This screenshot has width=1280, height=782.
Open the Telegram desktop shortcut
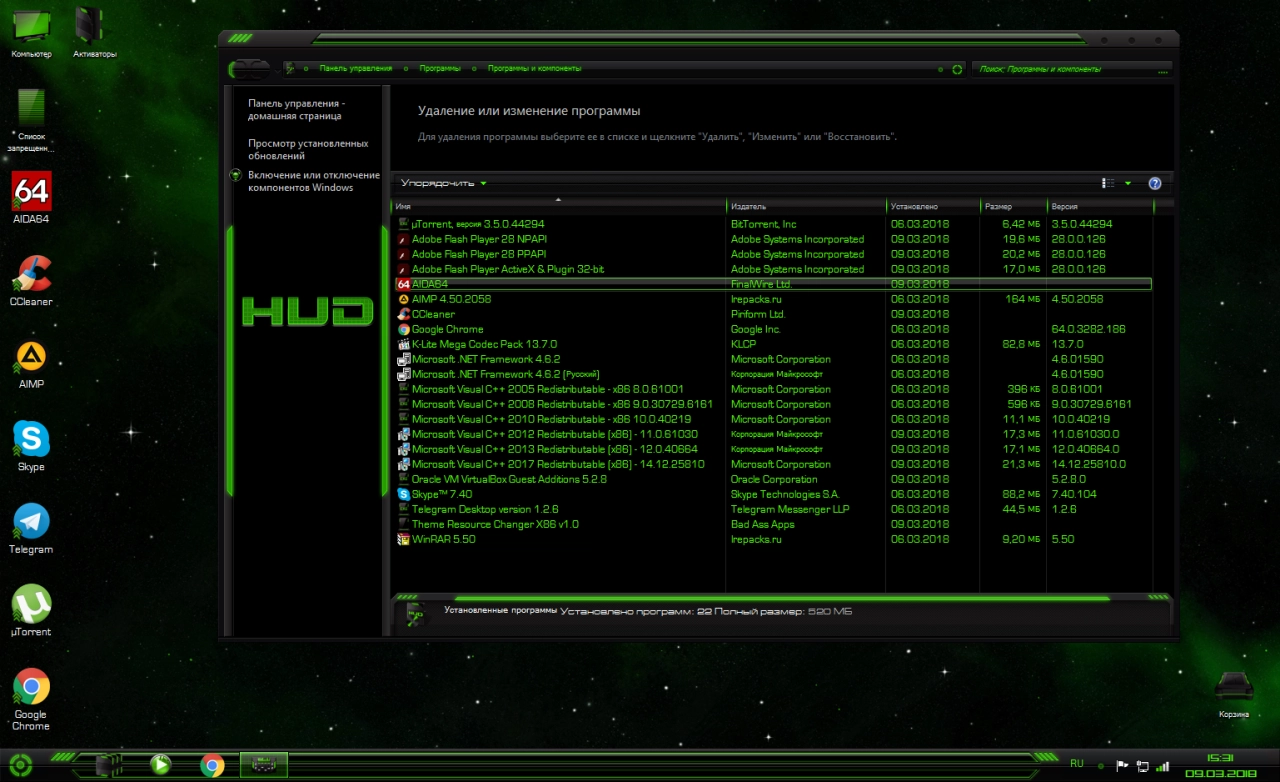pyautogui.click(x=31, y=529)
